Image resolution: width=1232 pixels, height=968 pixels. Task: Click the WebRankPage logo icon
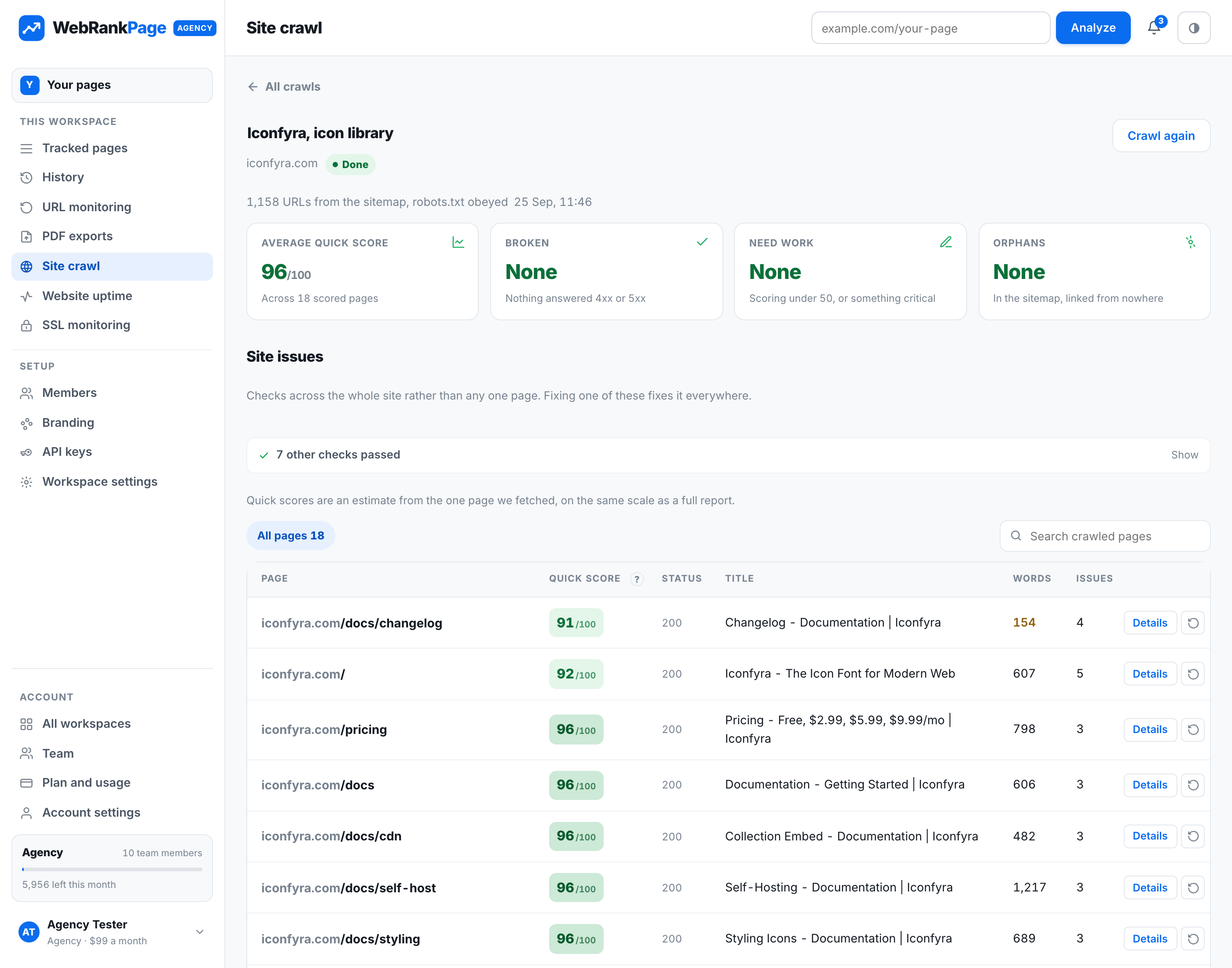(32, 28)
